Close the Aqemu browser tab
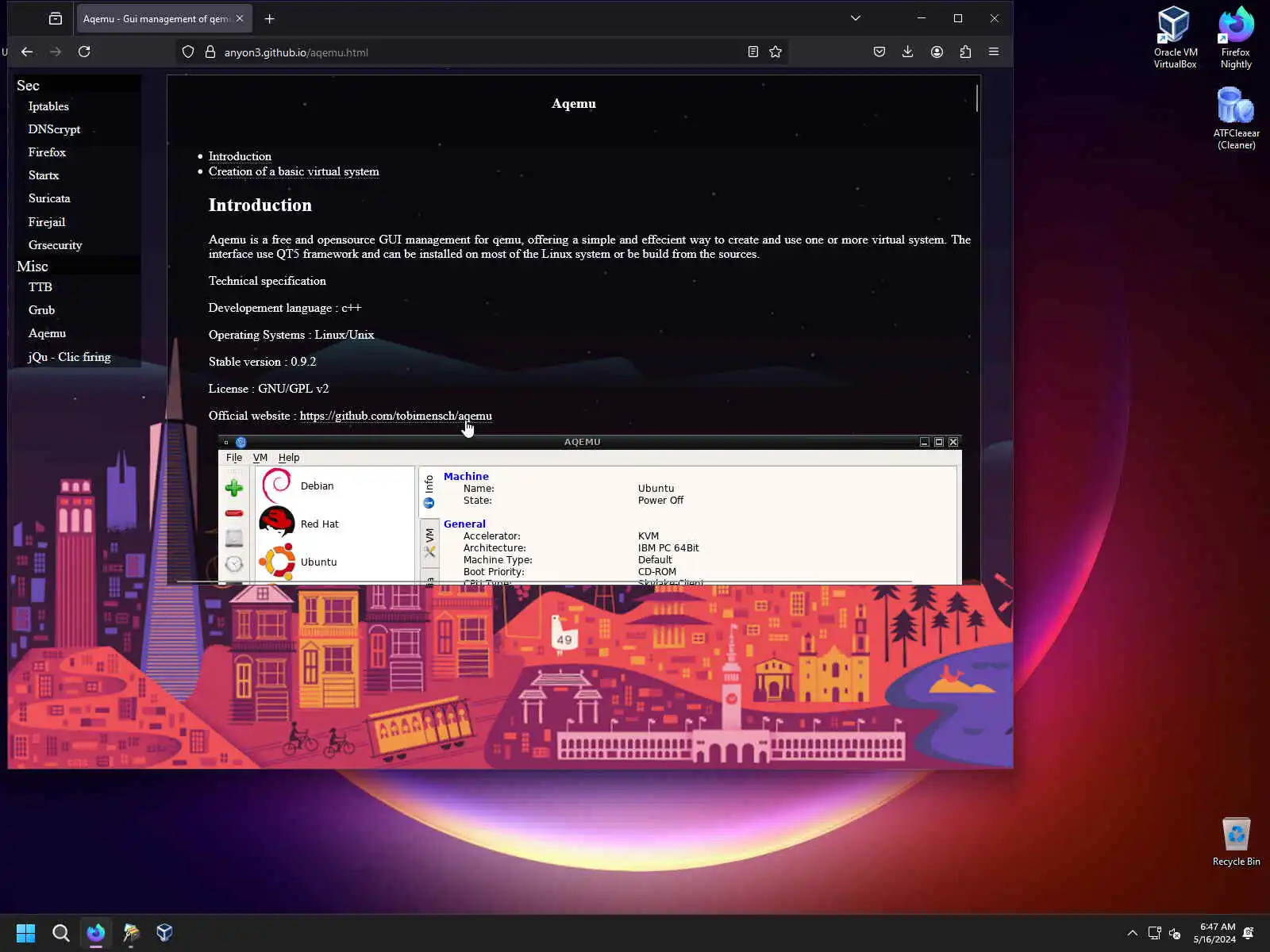 [240, 18]
